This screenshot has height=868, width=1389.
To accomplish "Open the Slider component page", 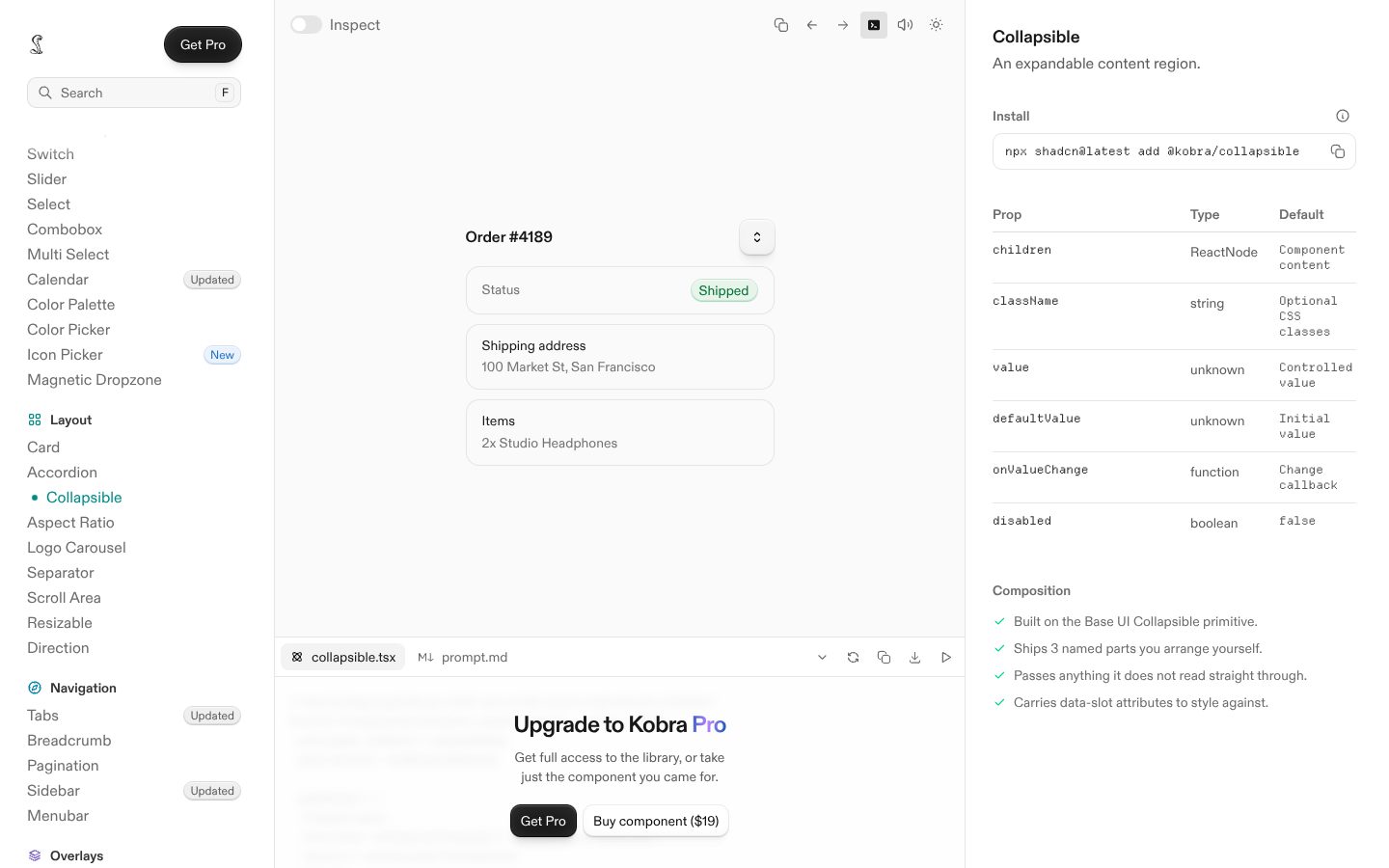I will [46, 179].
